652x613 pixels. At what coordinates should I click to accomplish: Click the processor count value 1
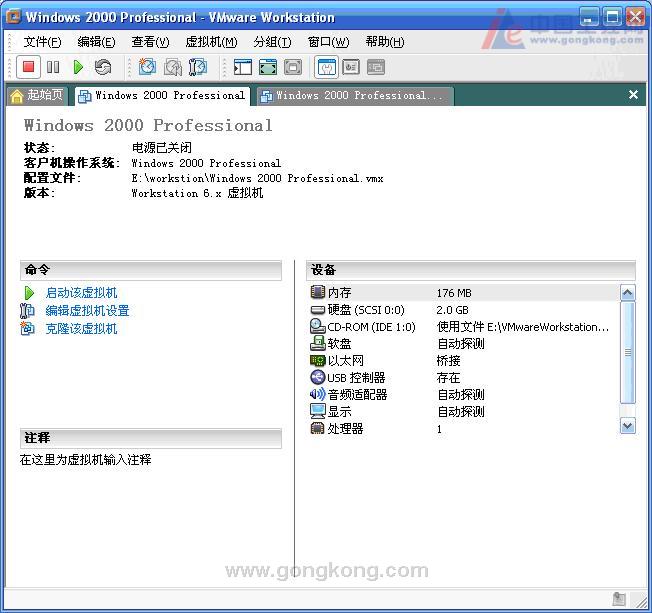pos(439,429)
